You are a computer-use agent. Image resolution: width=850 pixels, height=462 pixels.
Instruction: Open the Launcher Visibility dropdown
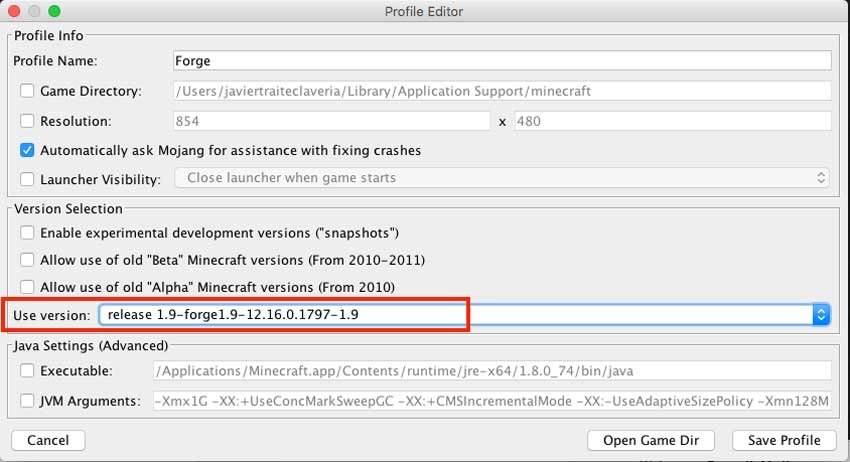coord(500,178)
